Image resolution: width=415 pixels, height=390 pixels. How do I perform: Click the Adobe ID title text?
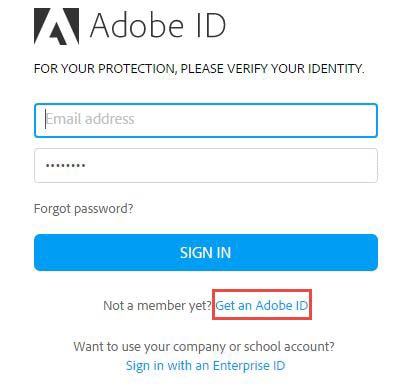(x=158, y=26)
